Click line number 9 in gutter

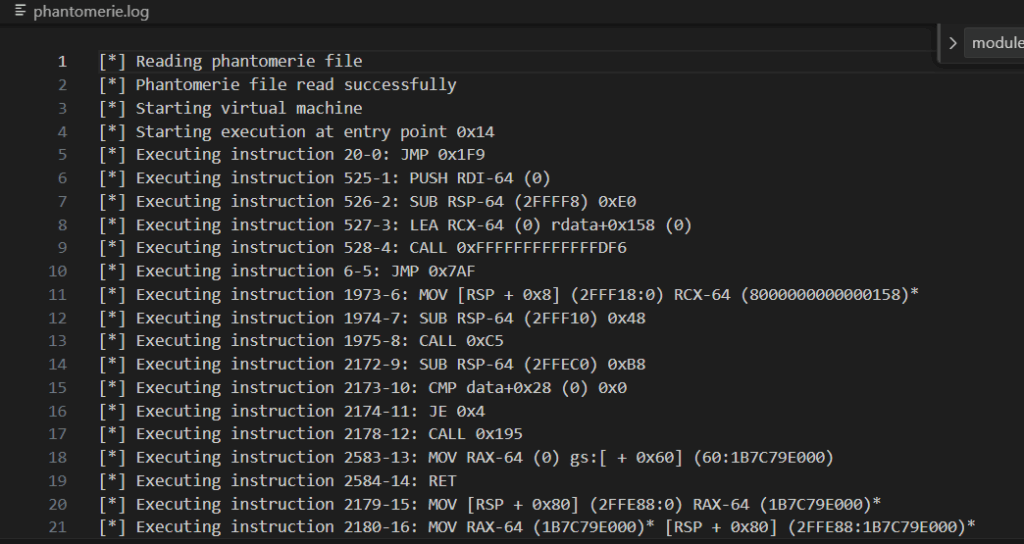(62, 247)
